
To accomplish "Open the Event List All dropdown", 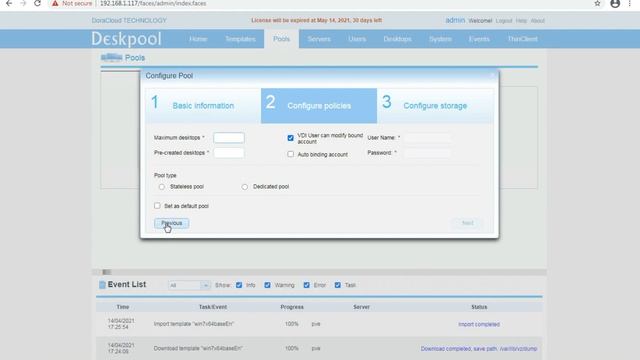I will pyautogui.click(x=189, y=285).
